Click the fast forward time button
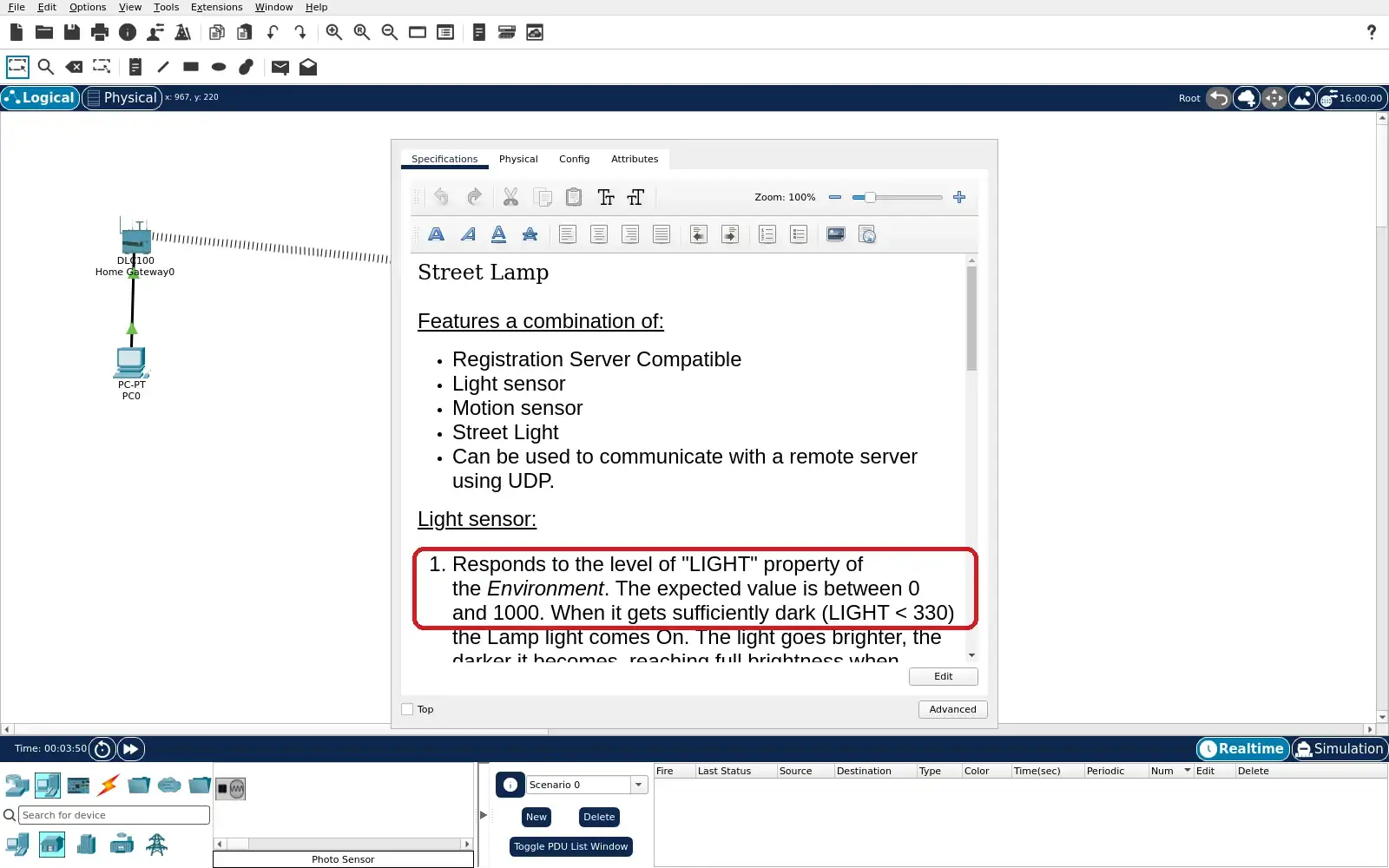1389x868 pixels. click(130, 748)
